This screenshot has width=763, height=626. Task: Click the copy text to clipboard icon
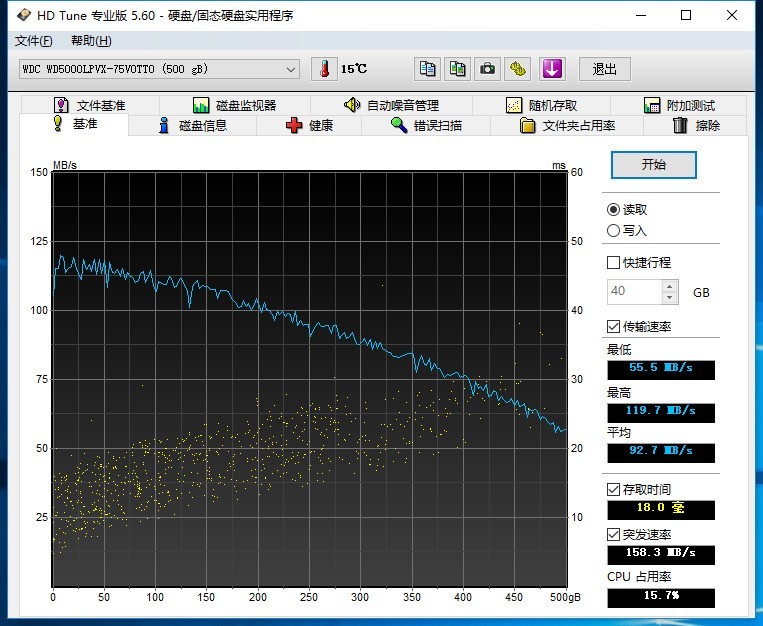coord(428,69)
